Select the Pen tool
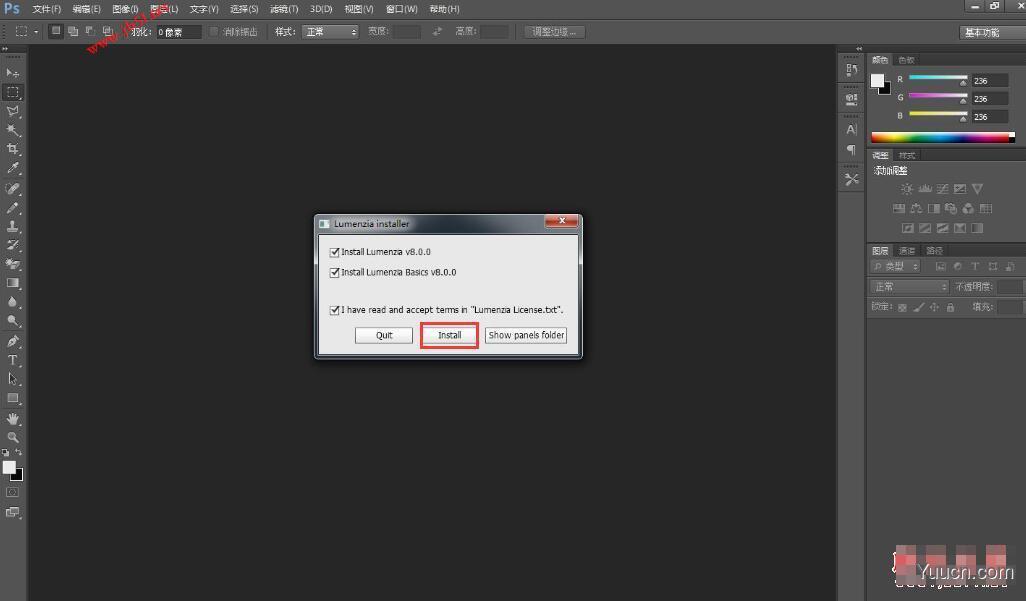 tap(12, 341)
